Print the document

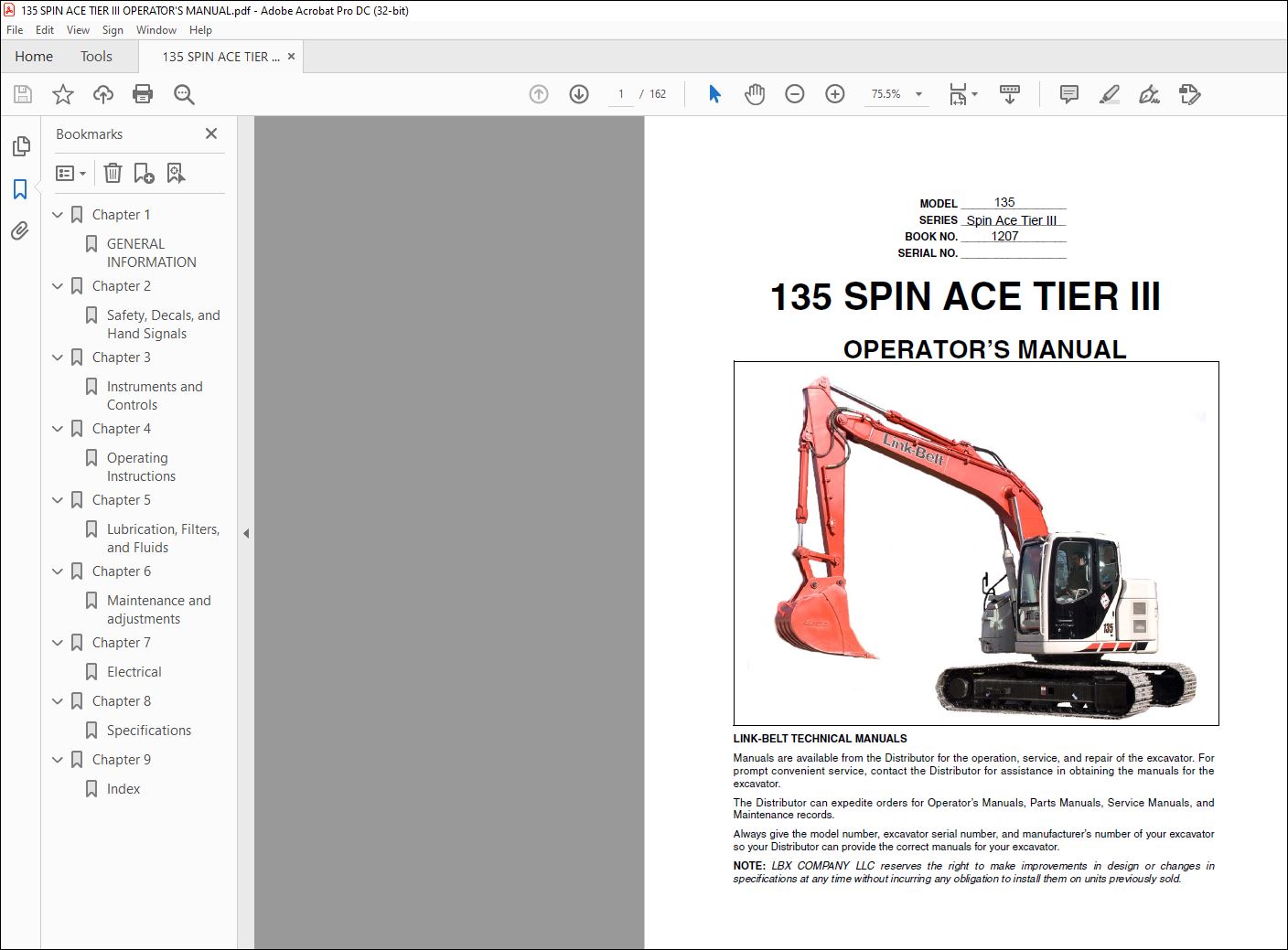point(143,94)
